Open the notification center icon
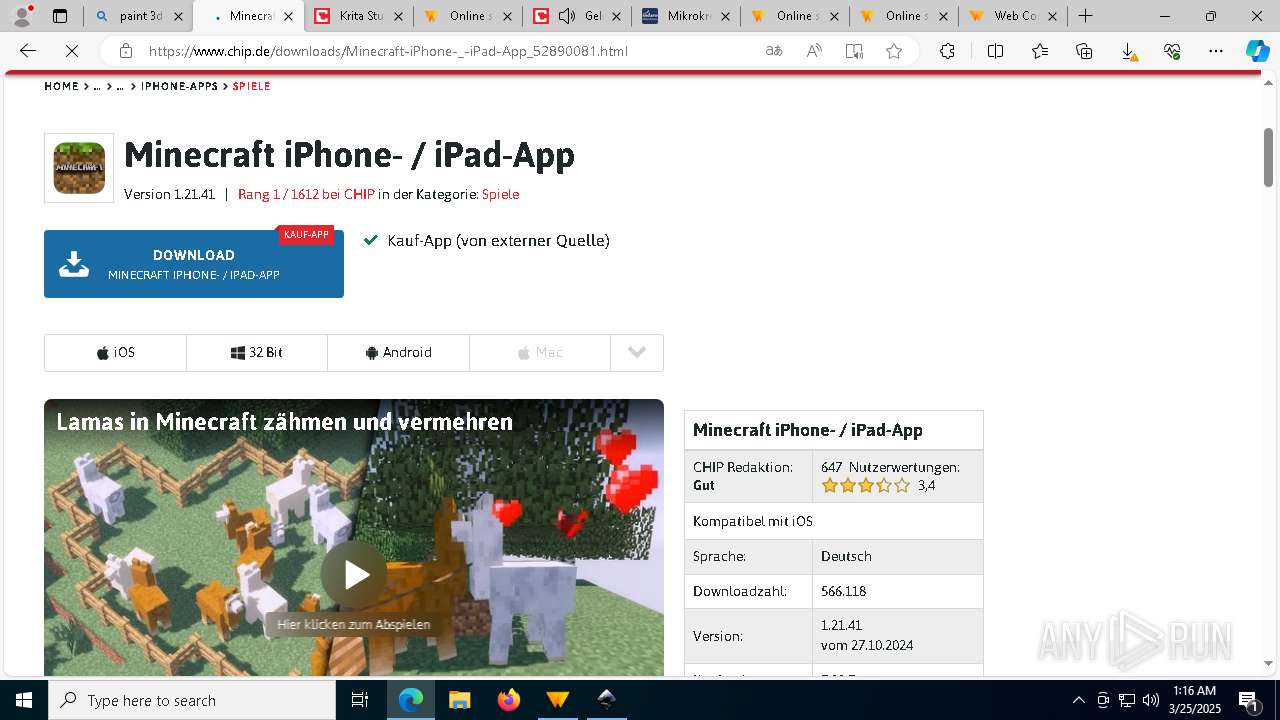The width and height of the screenshot is (1280, 720). coord(1248,700)
